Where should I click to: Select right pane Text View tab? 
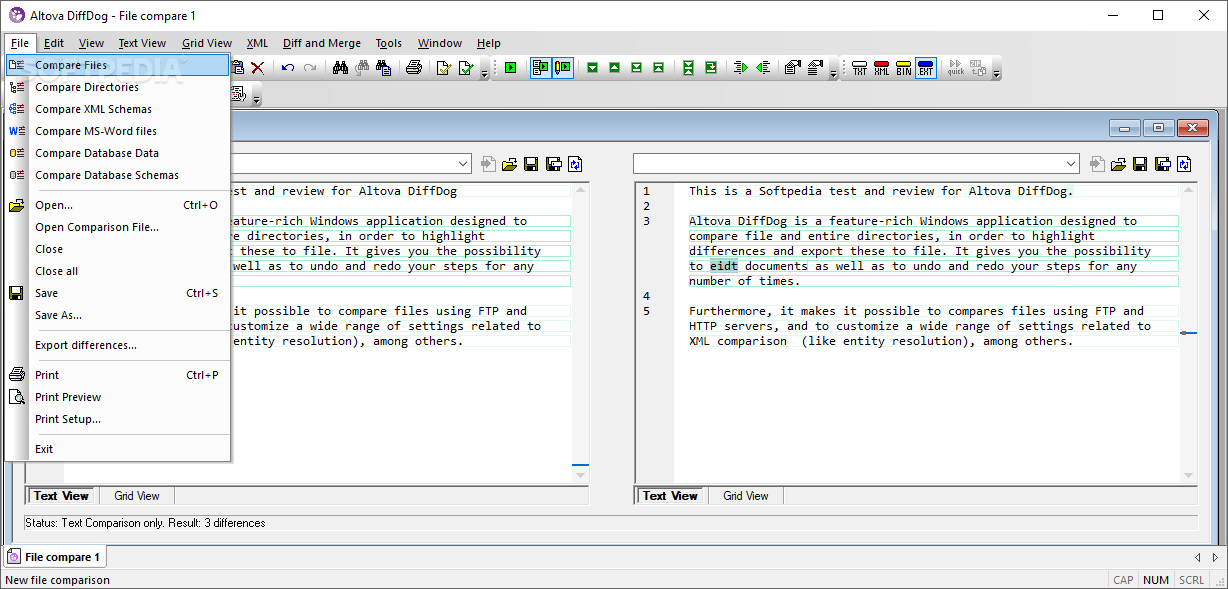click(x=670, y=496)
